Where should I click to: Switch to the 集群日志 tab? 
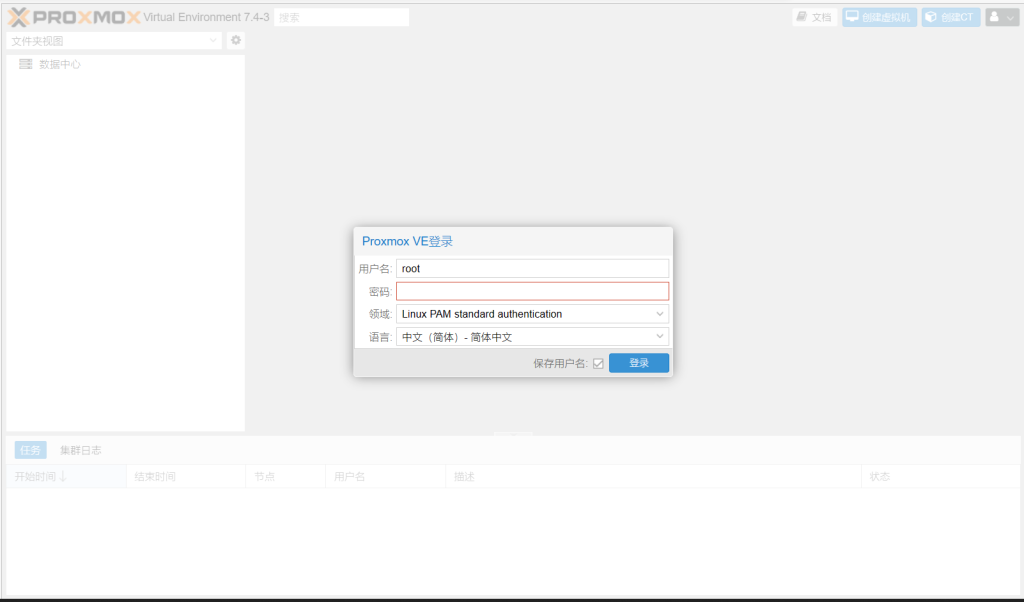point(80,450)
